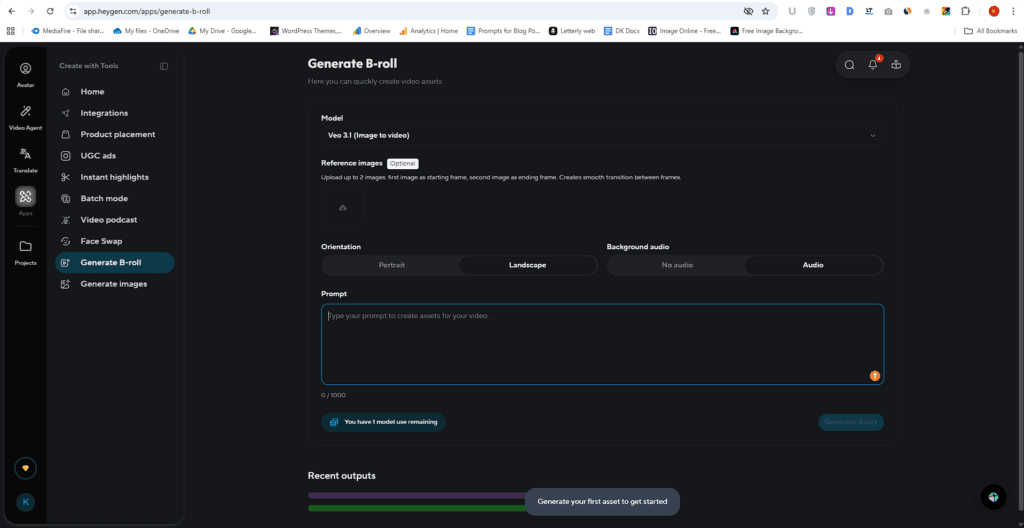Click the '0 / 1000' character counter
Screen dimensions: 1024x528
tap(333, 395)
